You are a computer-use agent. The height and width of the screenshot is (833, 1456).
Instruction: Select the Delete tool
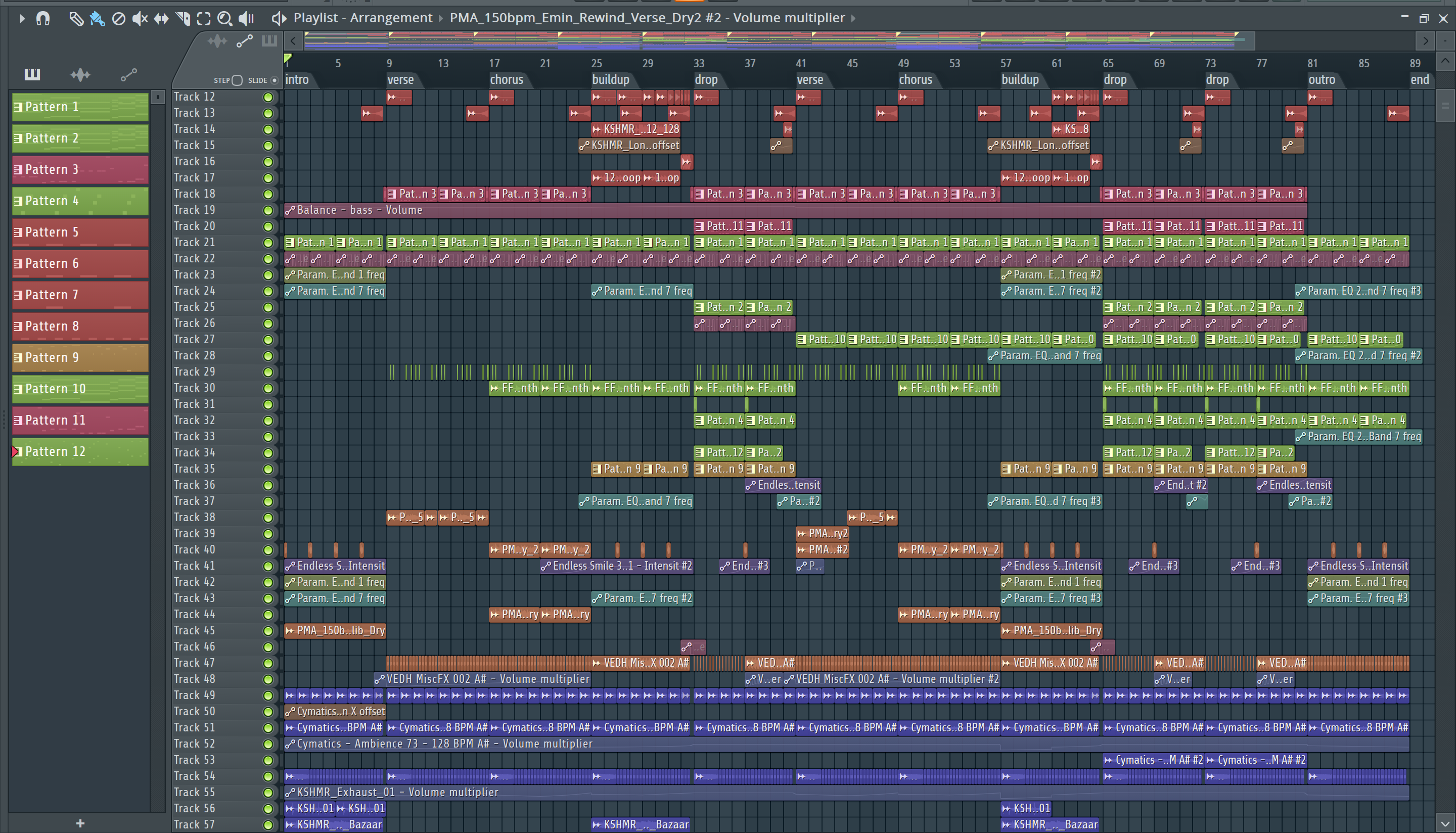(118, 18)
